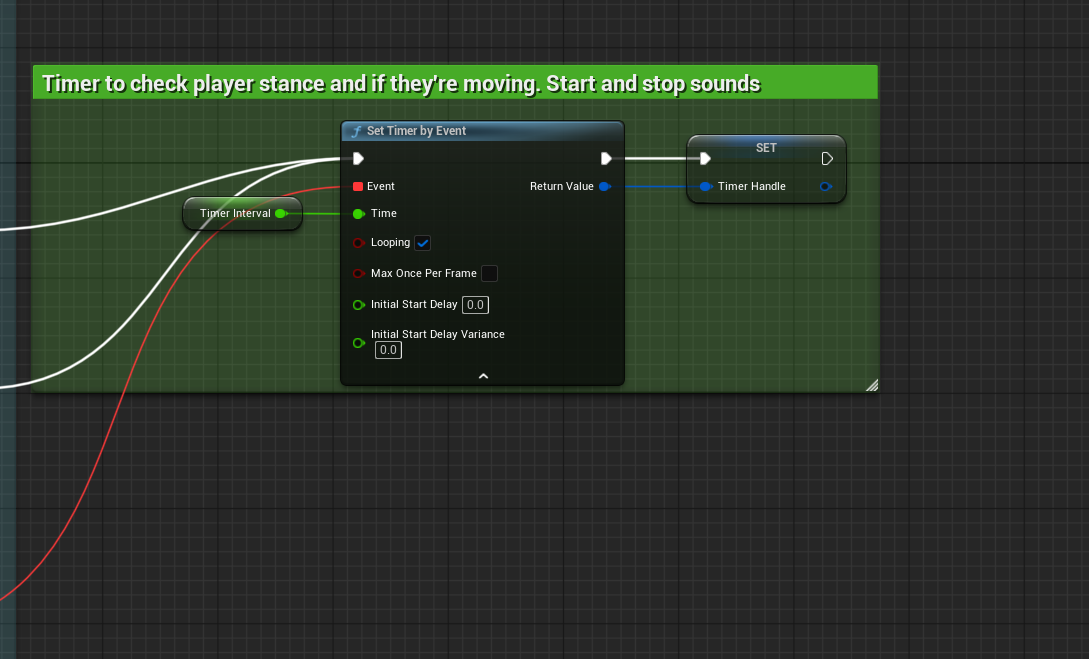This screenshot has width=1089, height=659.
Task: Click the Initial Start Delay input pin
Action: pos(358,305)
